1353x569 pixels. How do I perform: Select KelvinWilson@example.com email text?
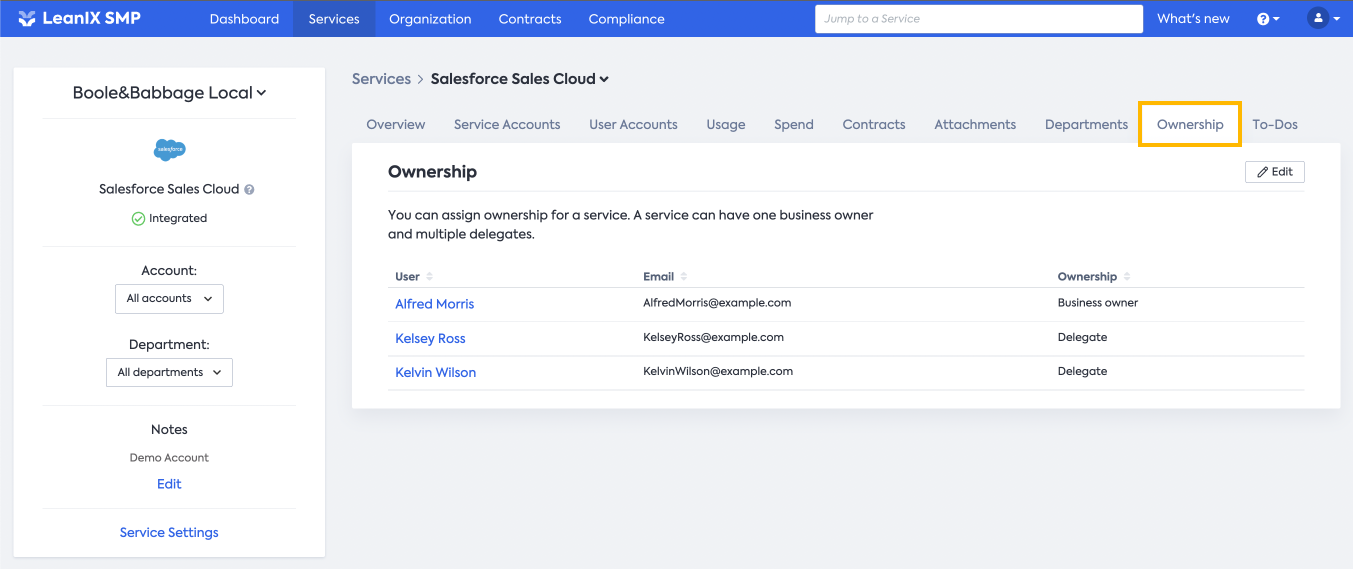[x=718, y=371]
